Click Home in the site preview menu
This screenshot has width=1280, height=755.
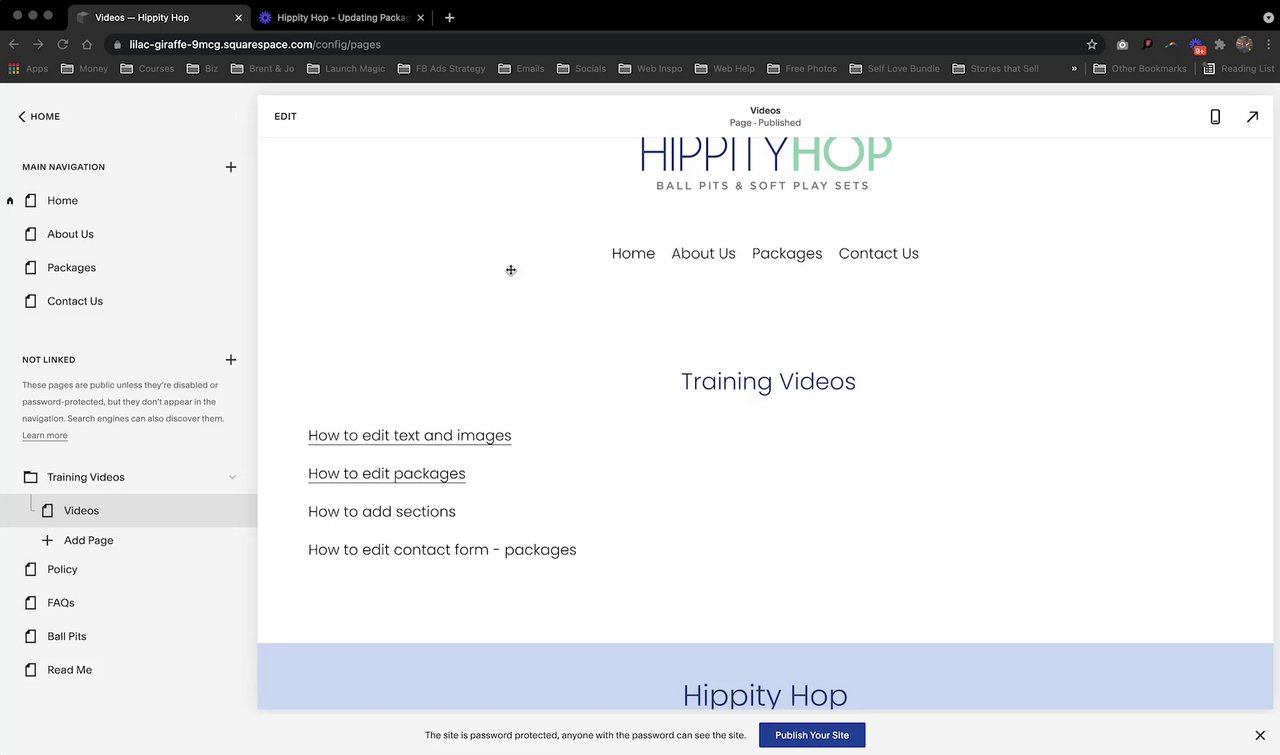point(633,254)
